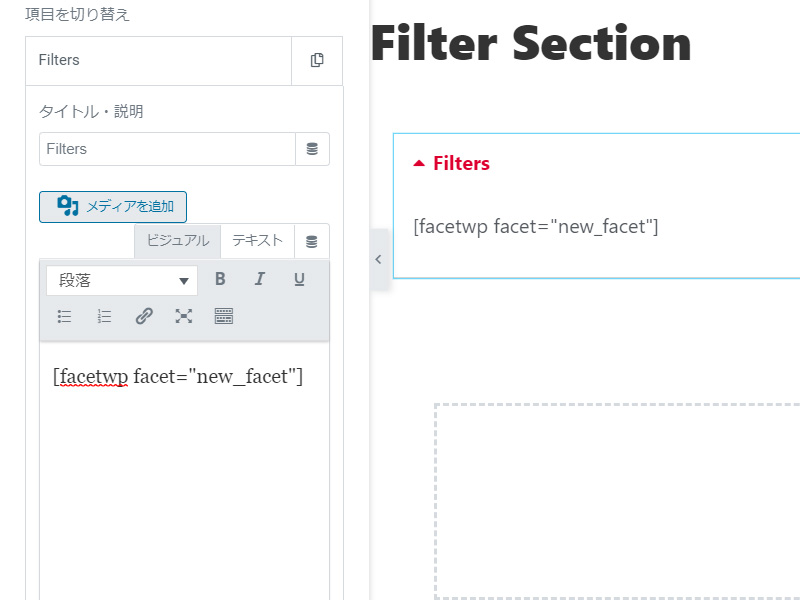Toggle italic formatting in the editor

tap(260, 279)
